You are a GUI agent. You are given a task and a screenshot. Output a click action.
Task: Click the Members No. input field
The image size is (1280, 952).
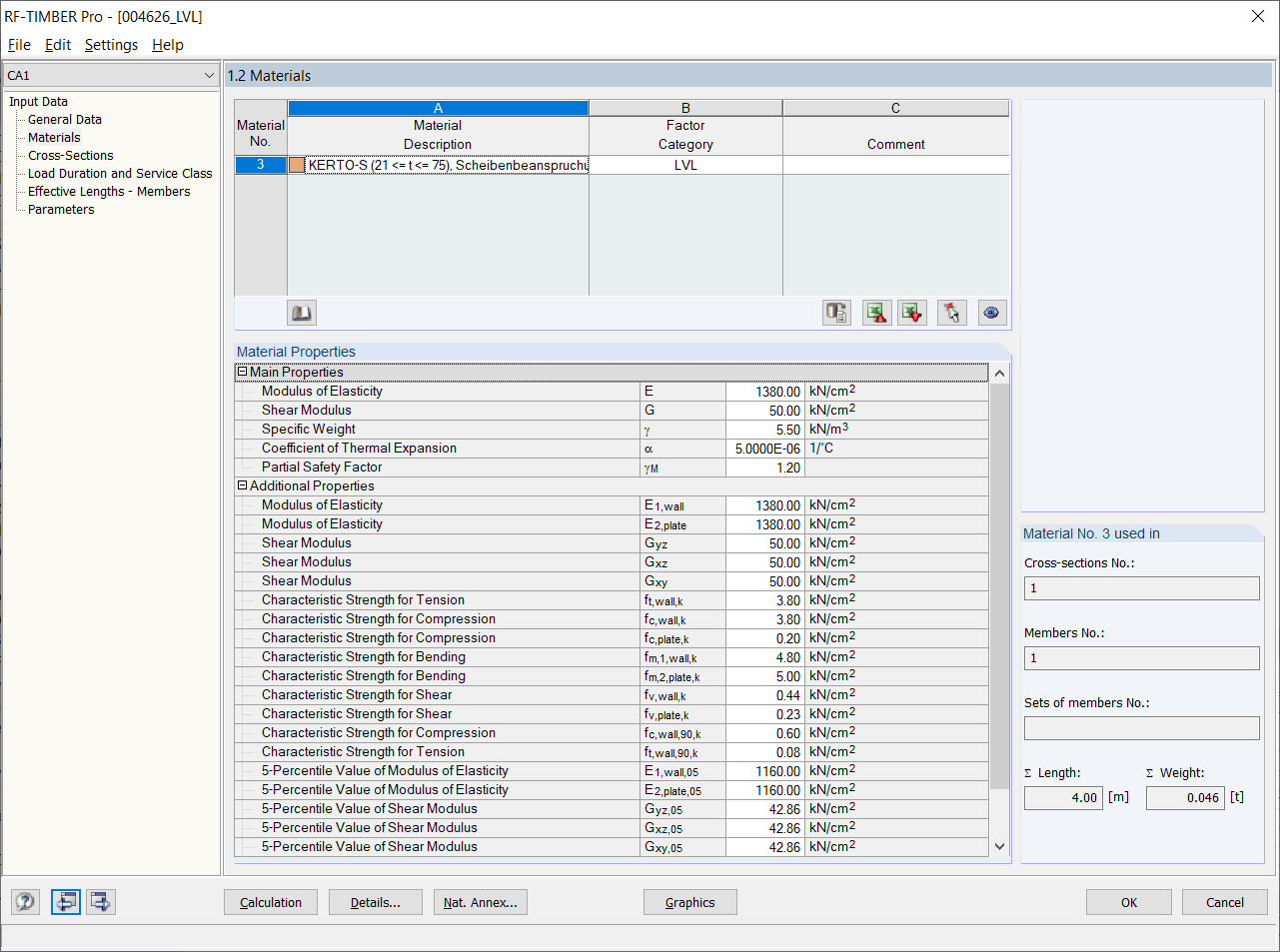1140,657
